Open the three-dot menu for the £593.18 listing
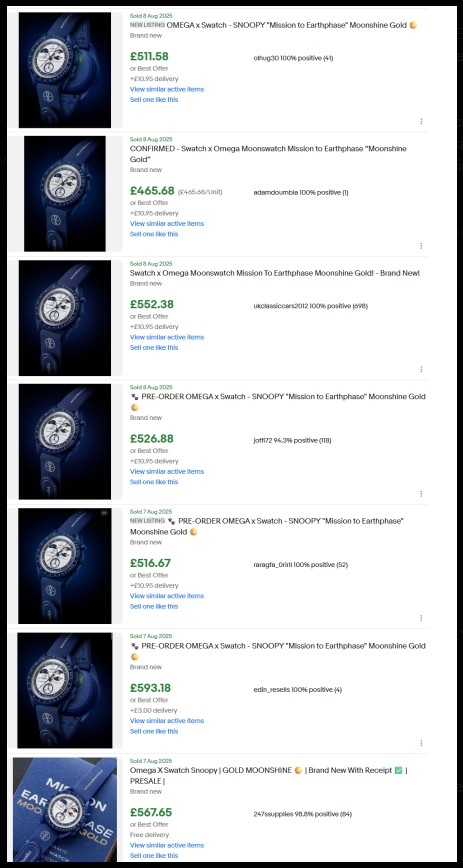 [x=421, y=743]
